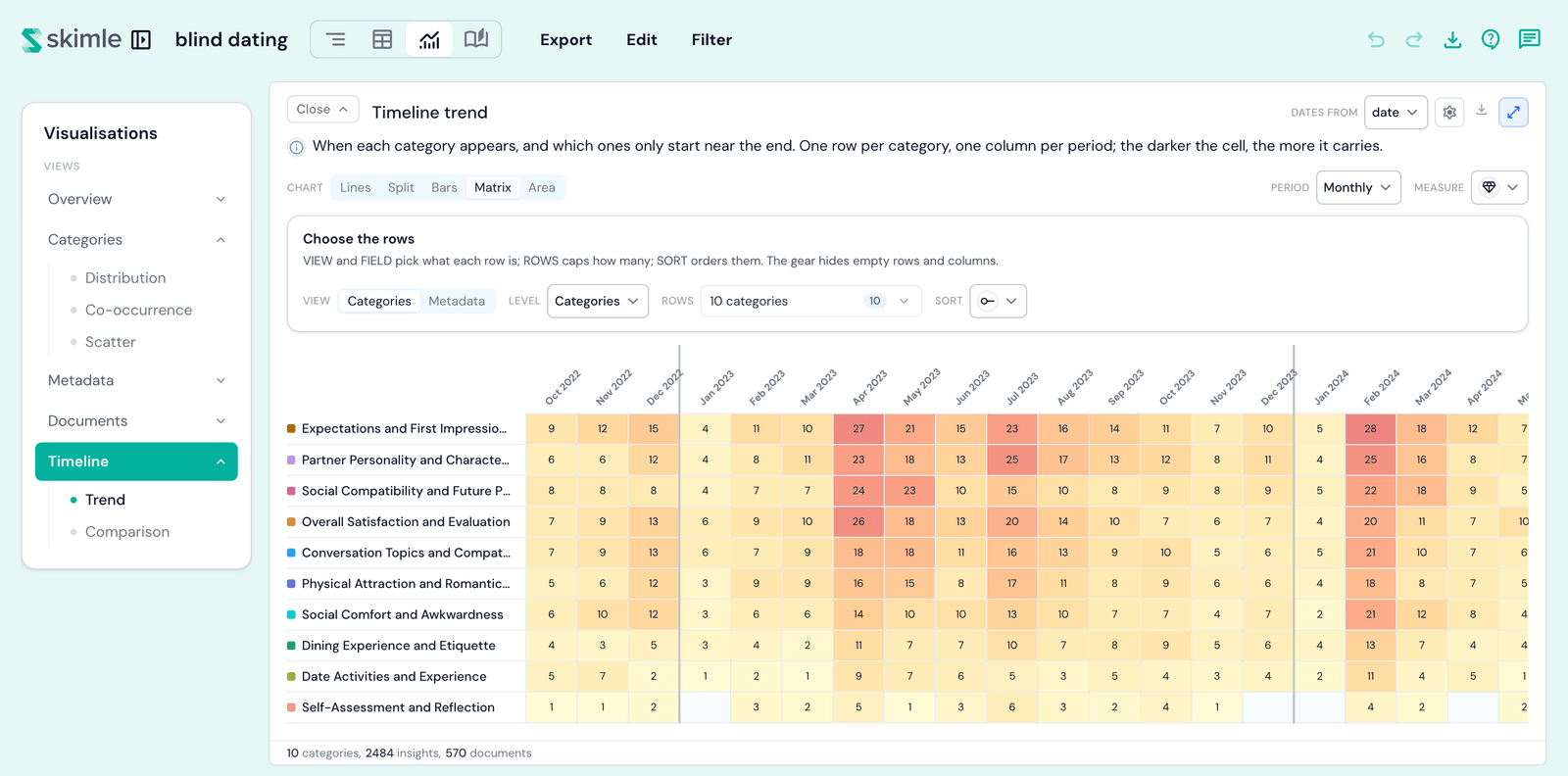This screenshot has width=1568, height=776.
Task: Download the project from the top bar
Action: coord(1452,39)
